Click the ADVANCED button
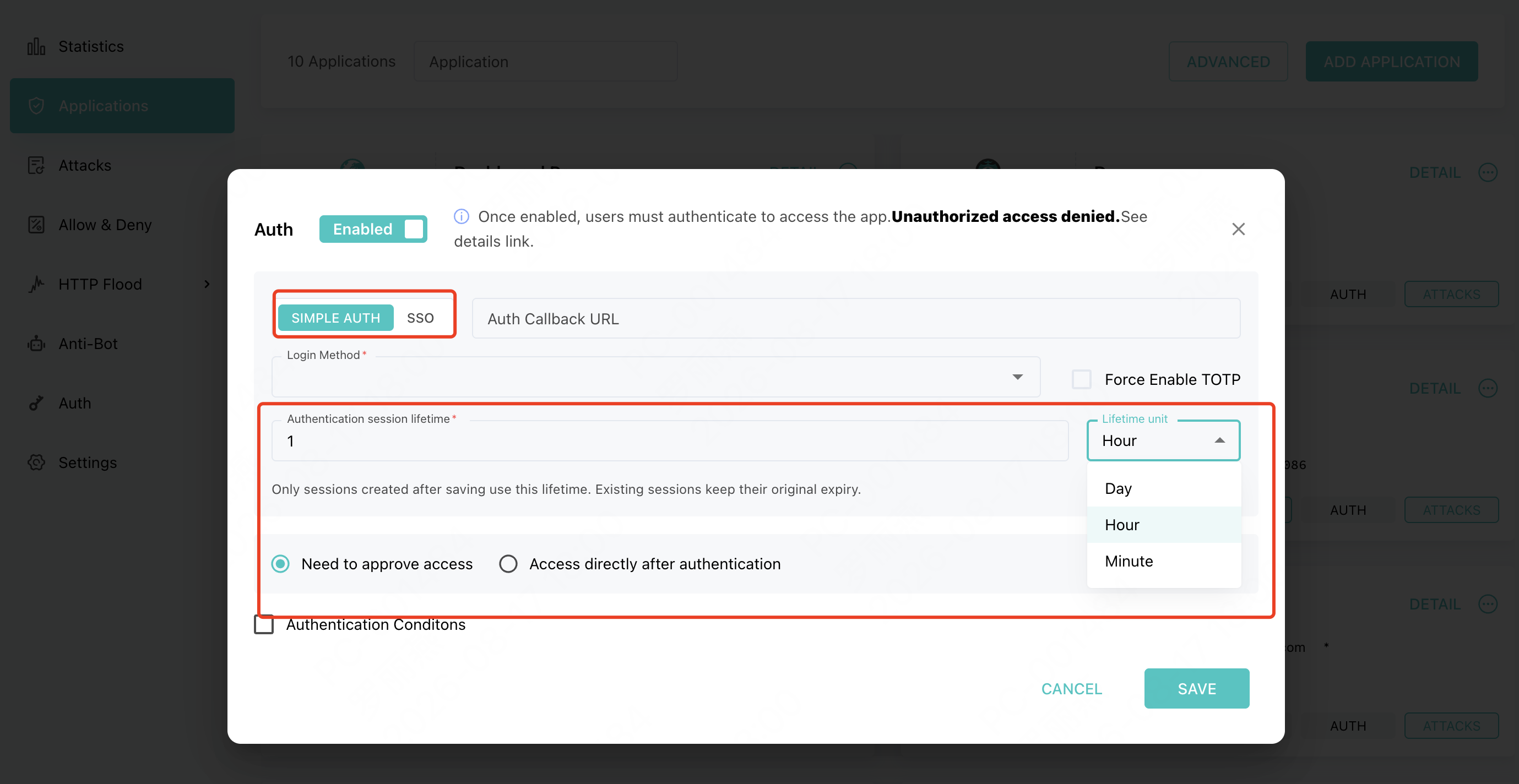1519x784 pixels. [1228, 61]
